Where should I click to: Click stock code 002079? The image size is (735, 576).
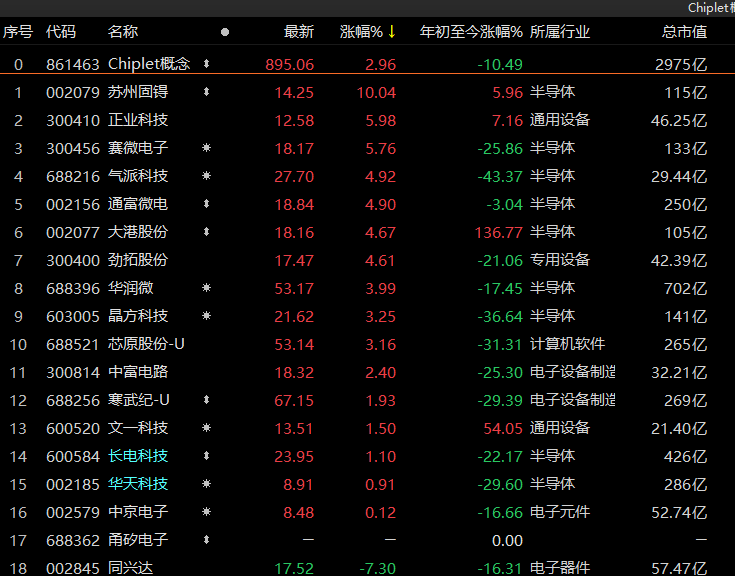(x=73, y=92)
